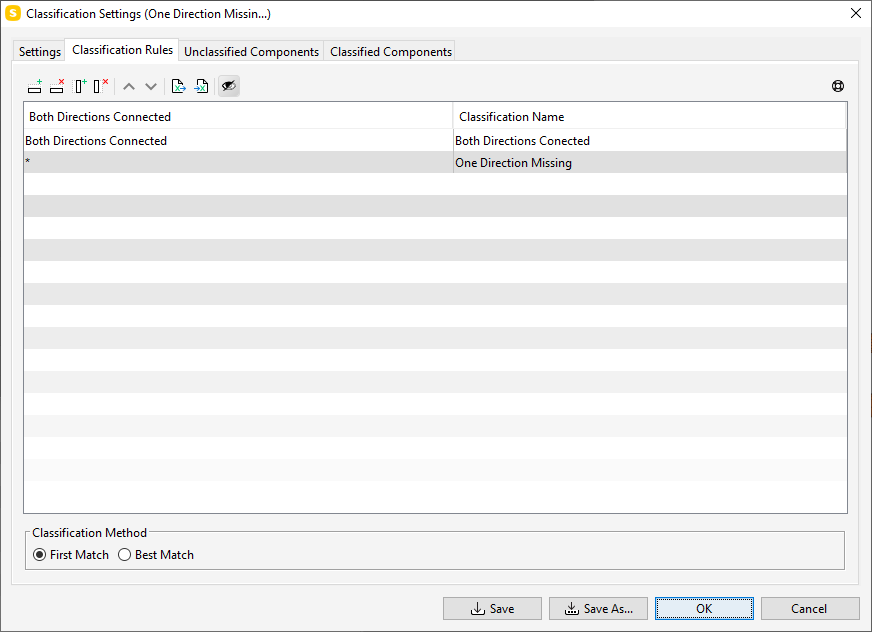
Task: Move the selected rule down
Action: coord(151,86)
